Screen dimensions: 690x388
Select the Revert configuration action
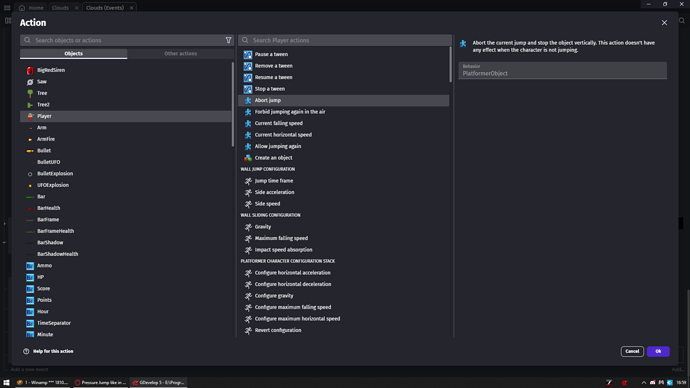[x=343, y=330]
